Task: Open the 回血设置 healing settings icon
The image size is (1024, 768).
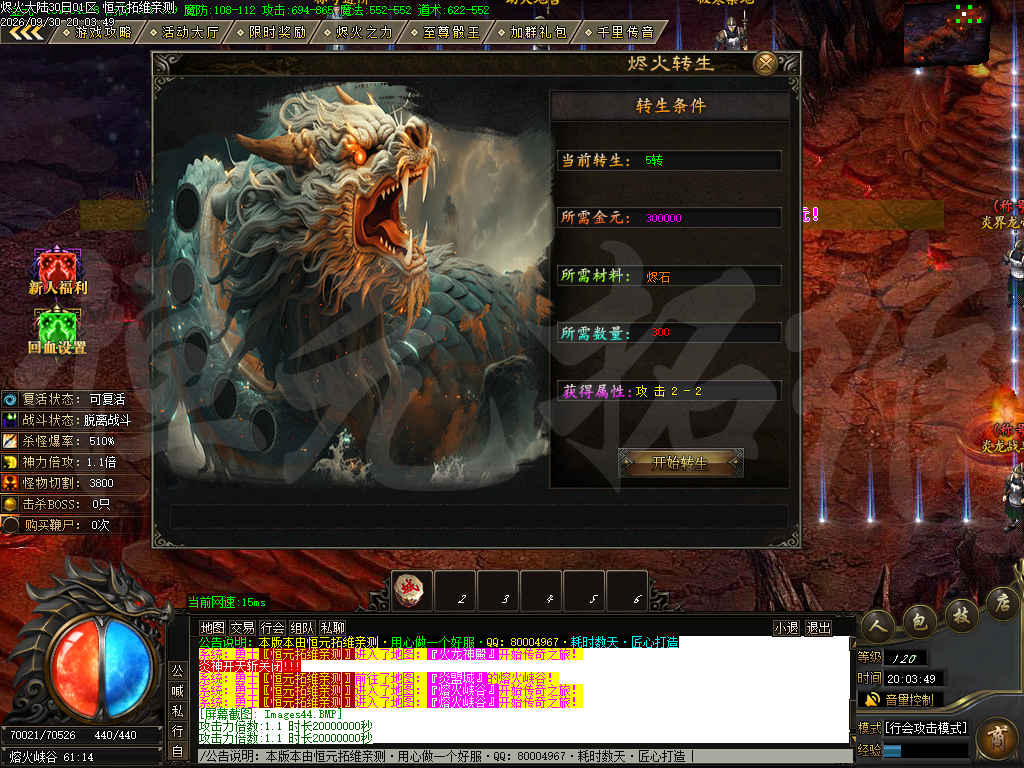Action: (57, 331)
